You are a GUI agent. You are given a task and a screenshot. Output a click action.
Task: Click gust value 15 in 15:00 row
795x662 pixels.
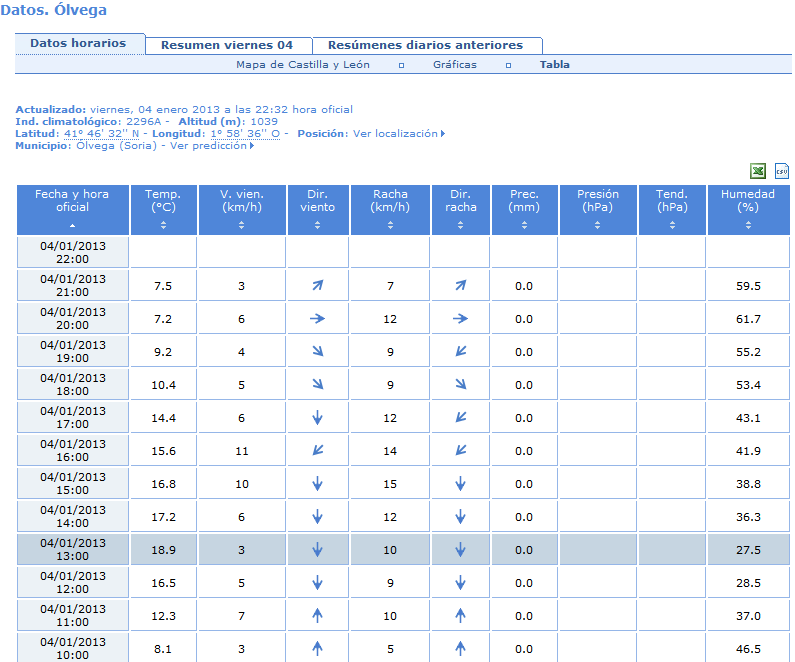coord(390,484)
